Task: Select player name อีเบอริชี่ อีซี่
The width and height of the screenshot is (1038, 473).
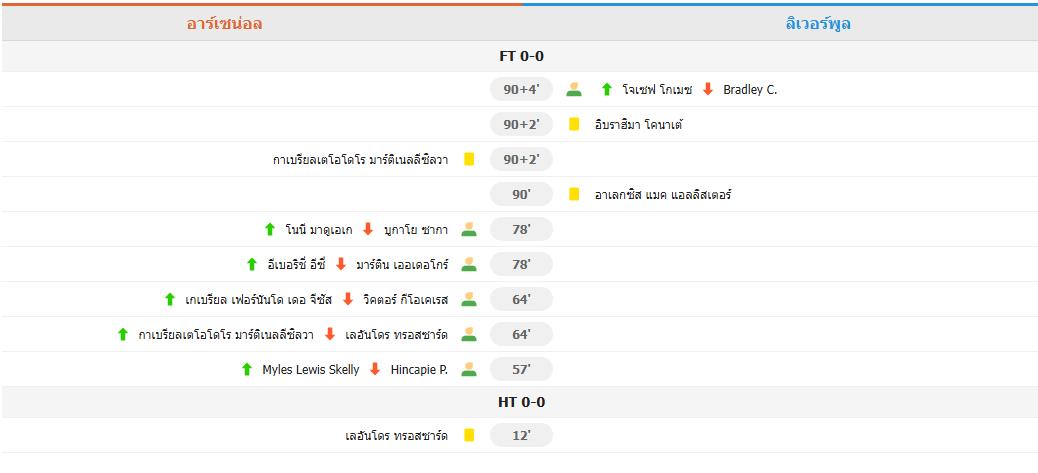Action: pyautogui.click(x=297, y=265)
